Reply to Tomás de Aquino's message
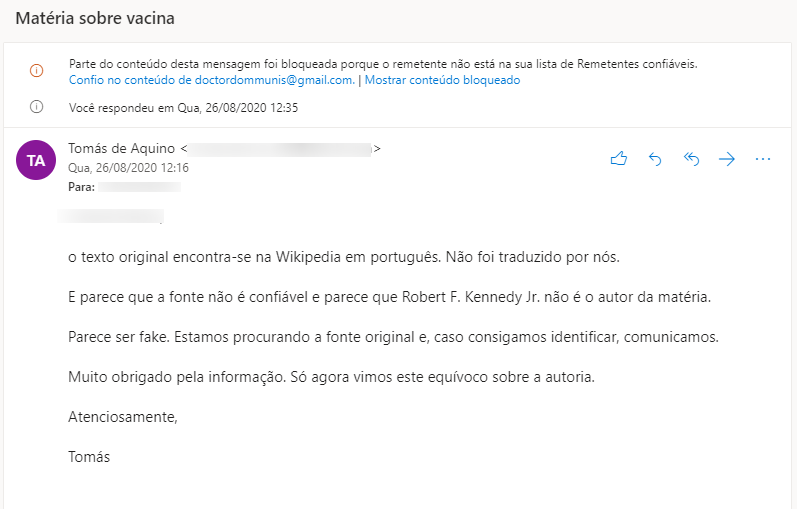This screenshot has height=509, width=797. tap(655, 159)
